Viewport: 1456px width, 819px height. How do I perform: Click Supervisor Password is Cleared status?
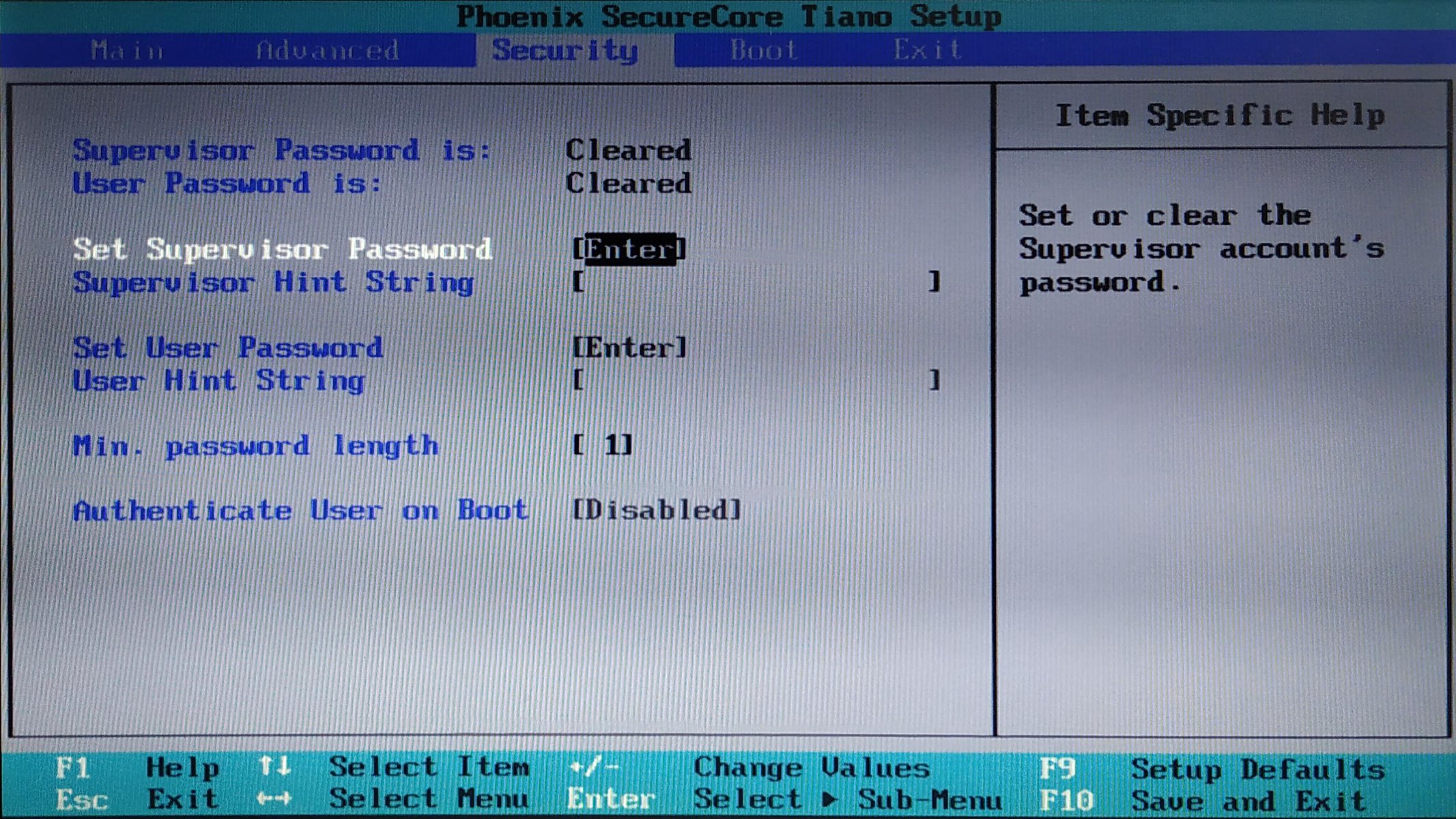coord(629,150)
